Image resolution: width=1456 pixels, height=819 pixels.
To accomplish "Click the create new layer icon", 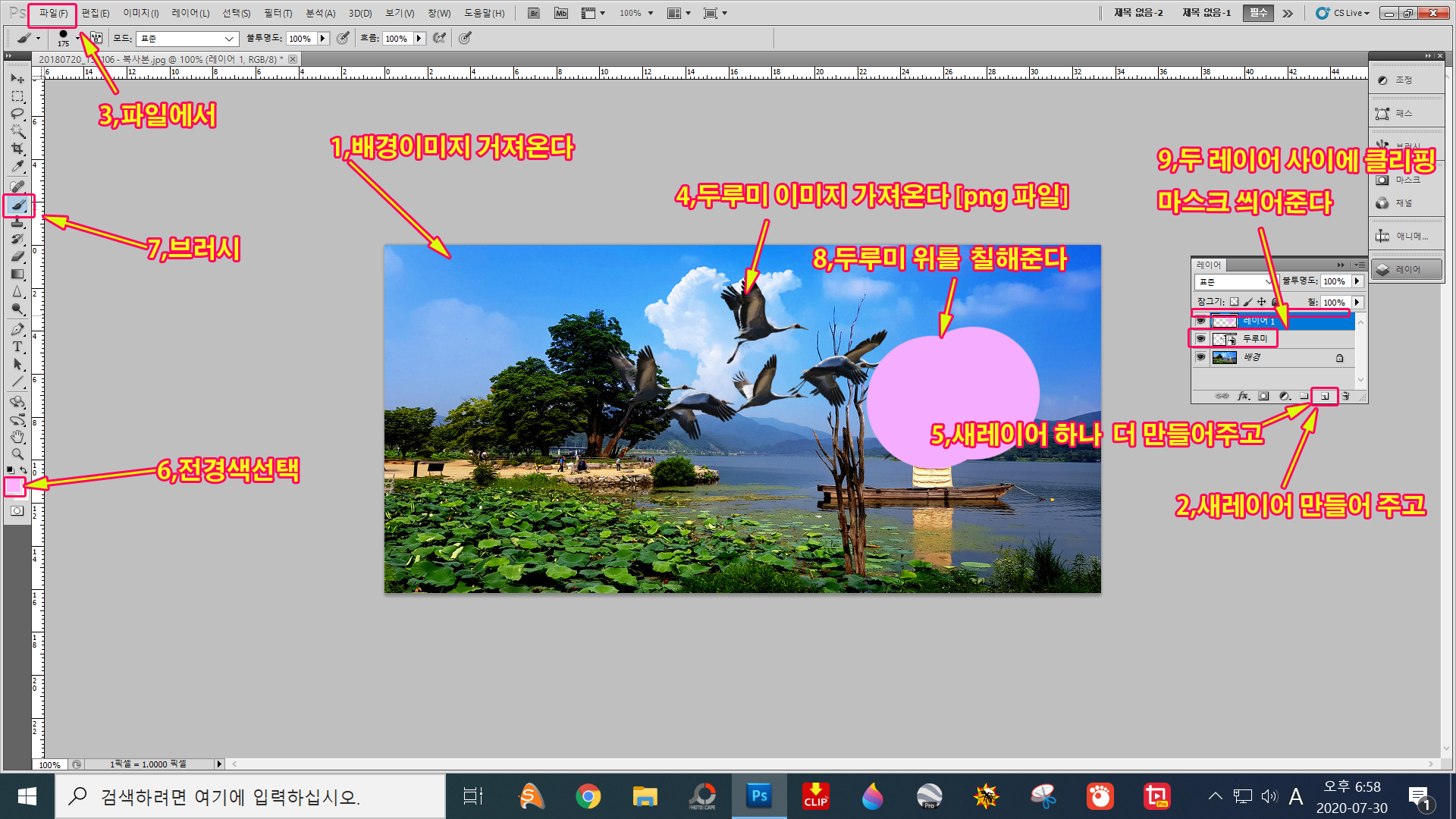I will (x=1325, y=396).
